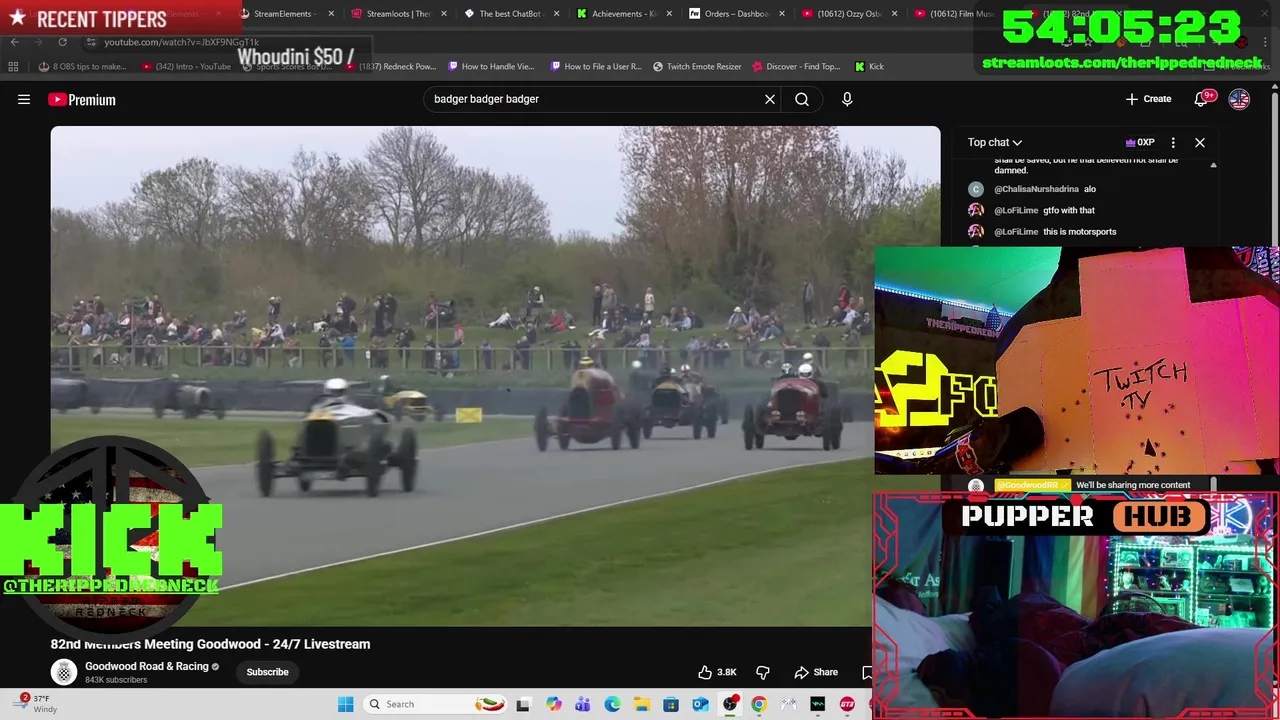The image size is (1280, 720).
Task: Click the Create button
Action: [1148, 99]
